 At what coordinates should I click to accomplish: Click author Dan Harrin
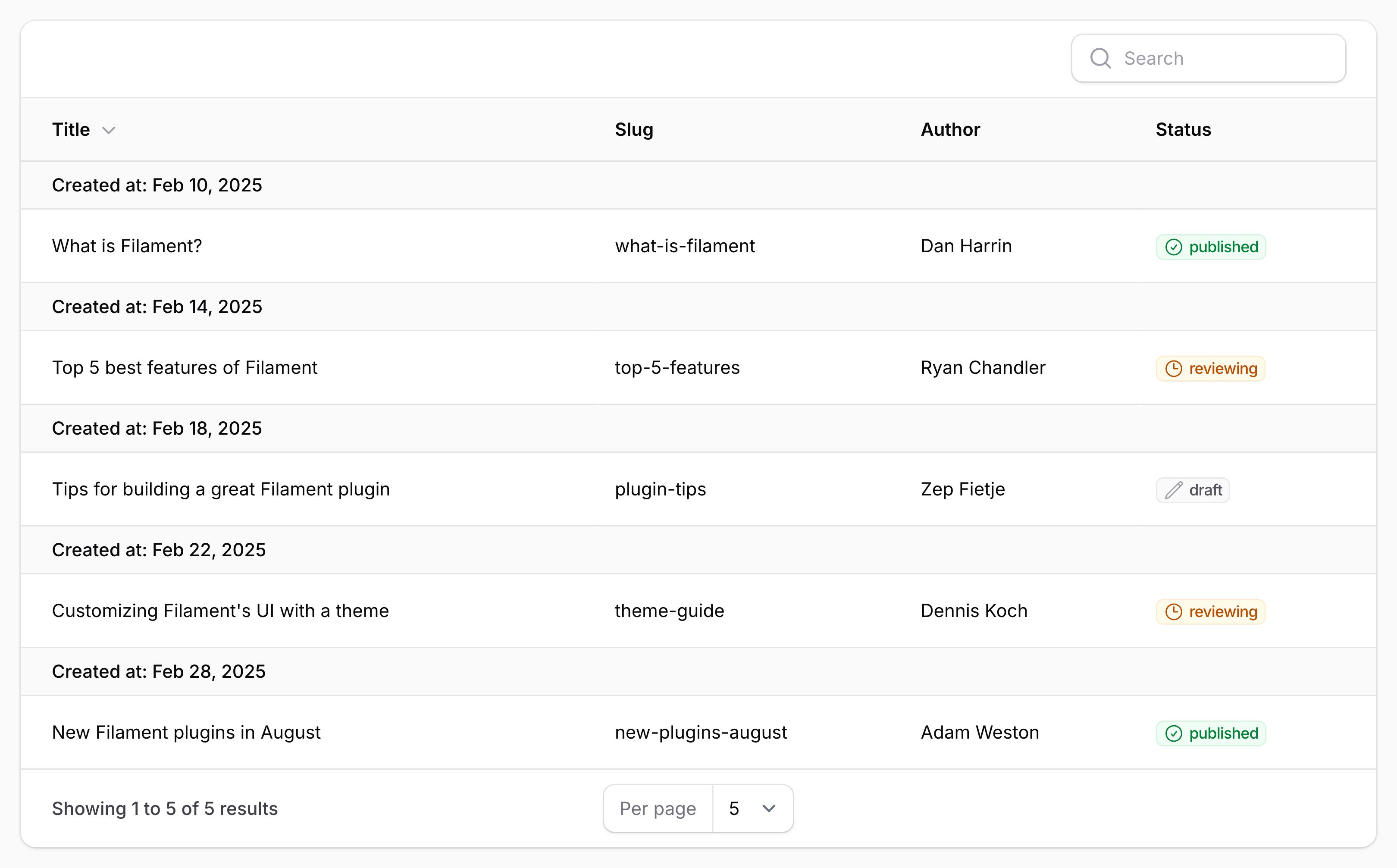pyautogui.click(x=966, y=246)
